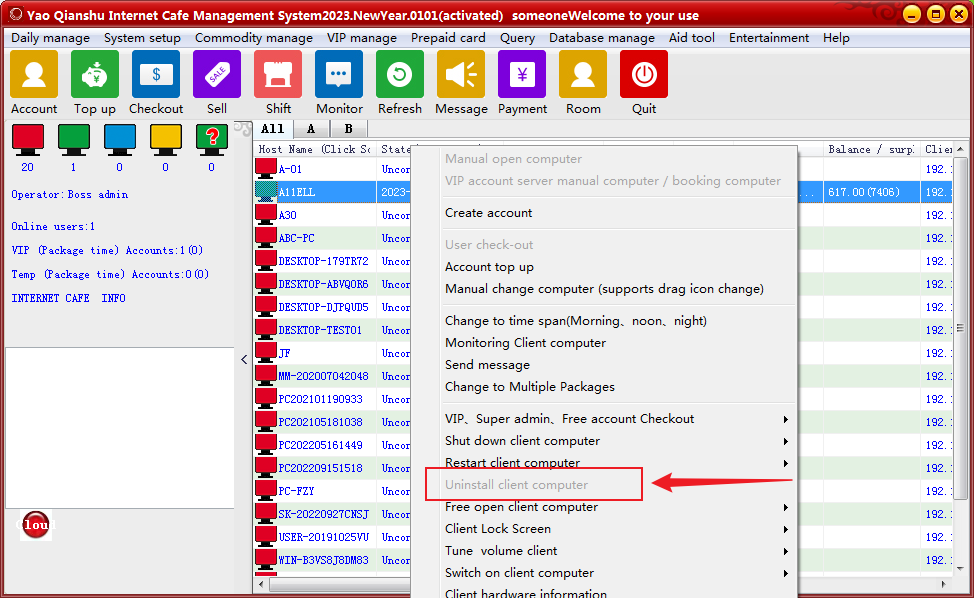
Task: Open the Database manage menu
Action: 601,38
